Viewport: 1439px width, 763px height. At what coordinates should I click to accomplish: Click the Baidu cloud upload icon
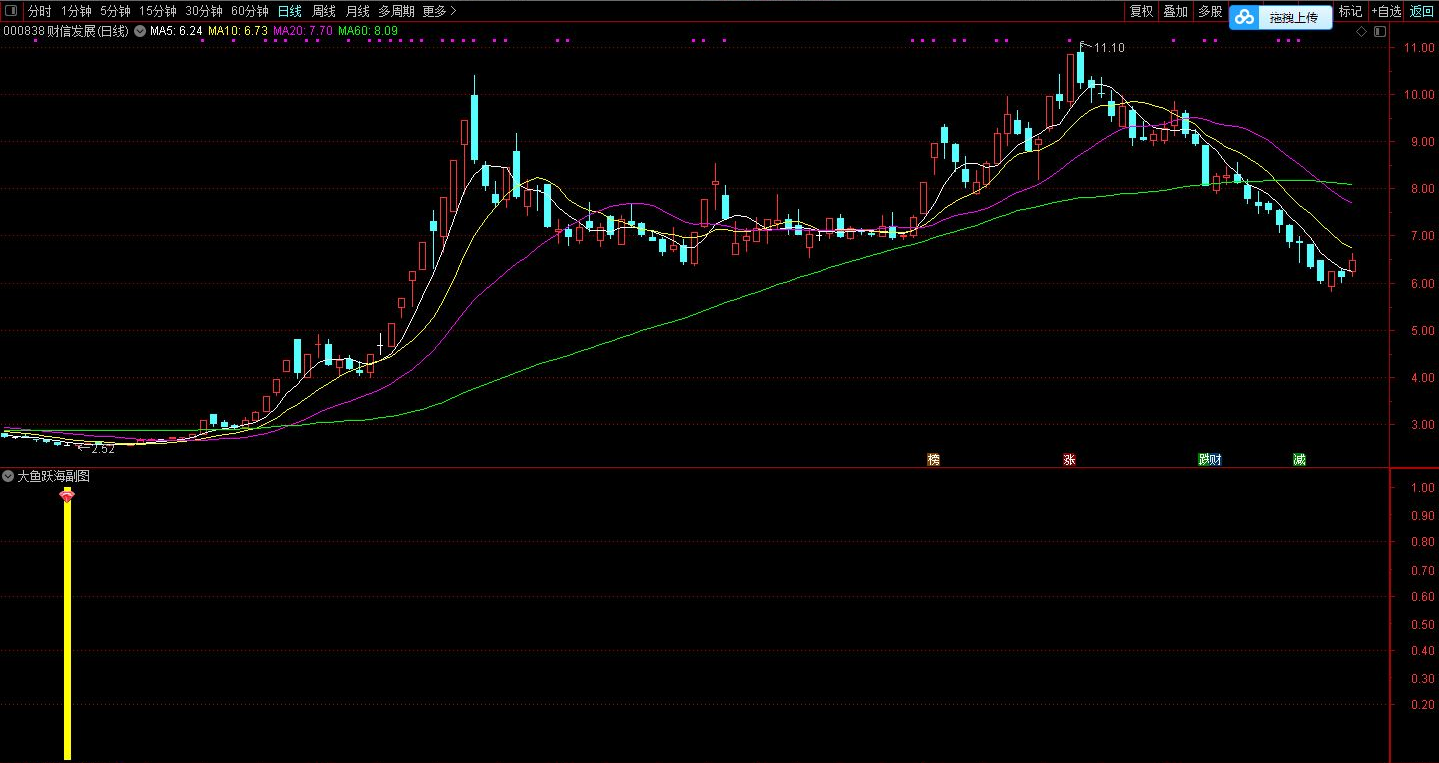coord(1243,17)
